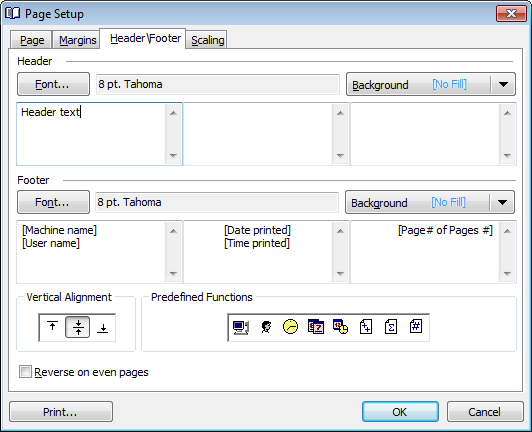This screenshot has height=432, width=532.
Task: Click the up arrow of right header scrollbar
Action: [507, 113]
